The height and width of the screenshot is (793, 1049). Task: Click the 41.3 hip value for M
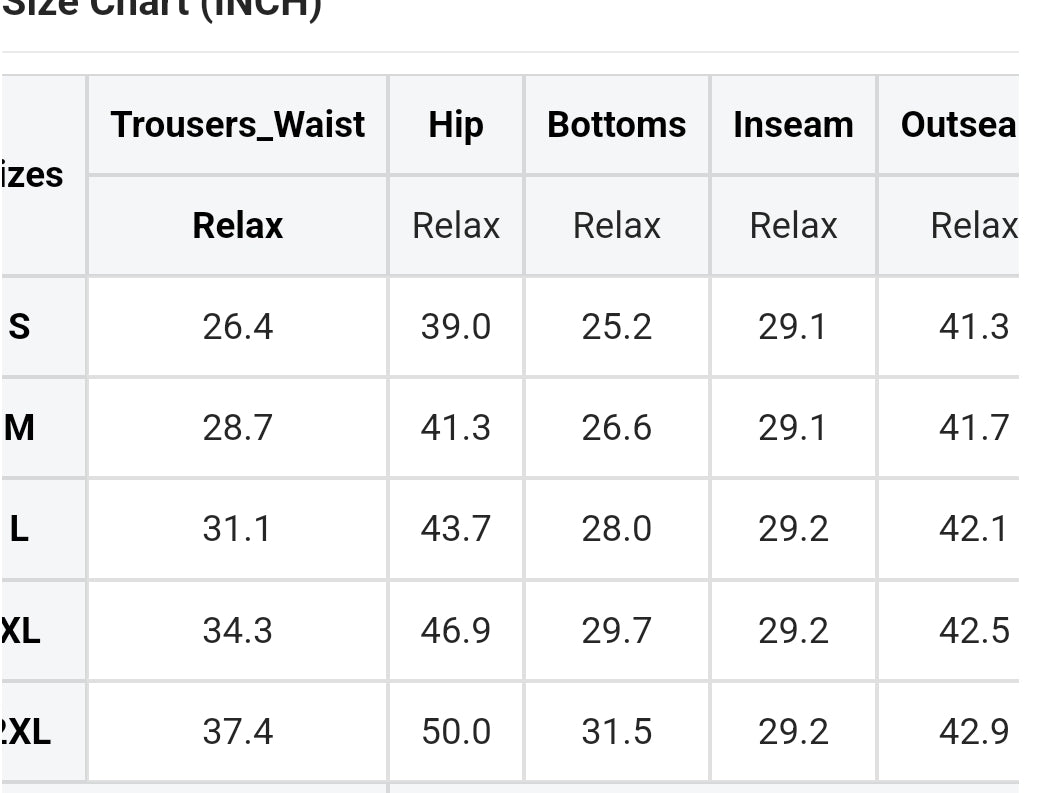(x=456, y=428)
